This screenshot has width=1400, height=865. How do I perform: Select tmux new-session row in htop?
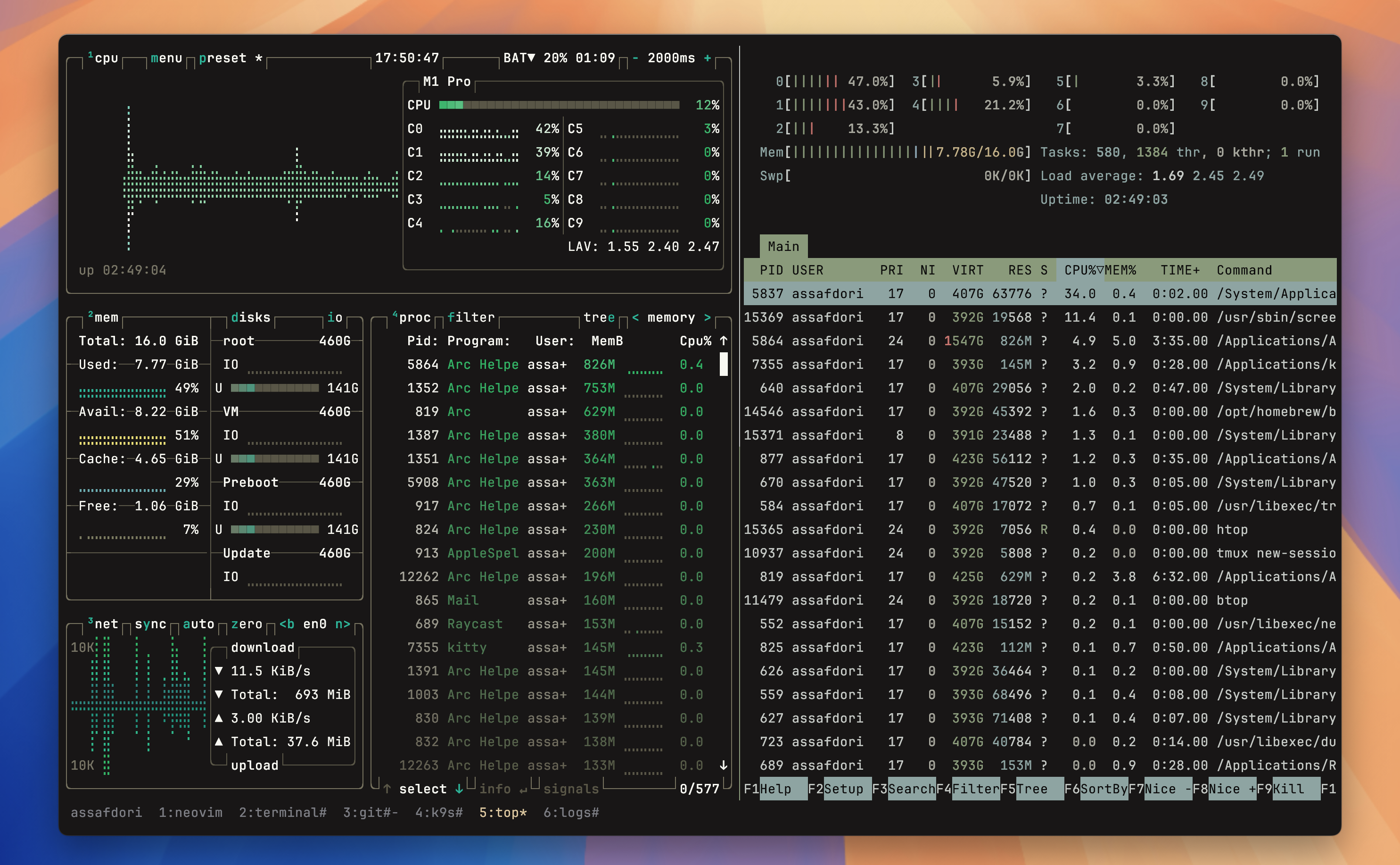click(x=1040, y=553)
